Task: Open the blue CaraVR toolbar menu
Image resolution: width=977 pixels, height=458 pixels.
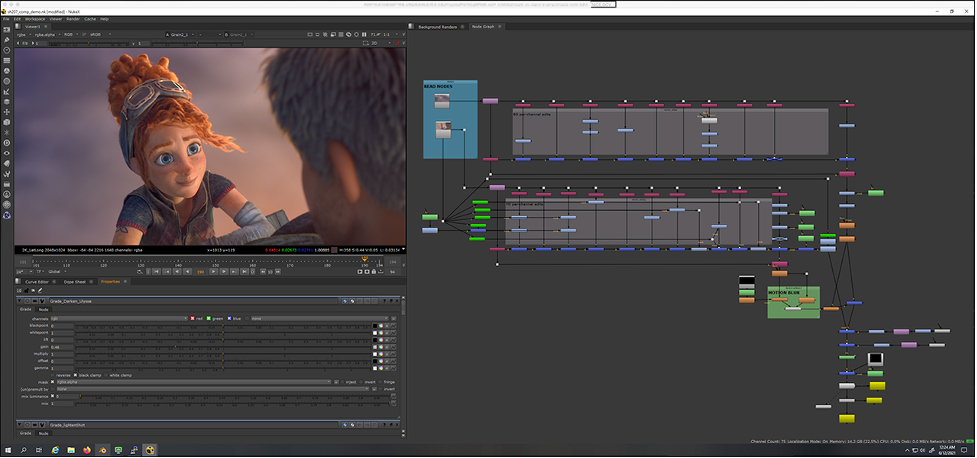Action: tap(7, 215)
